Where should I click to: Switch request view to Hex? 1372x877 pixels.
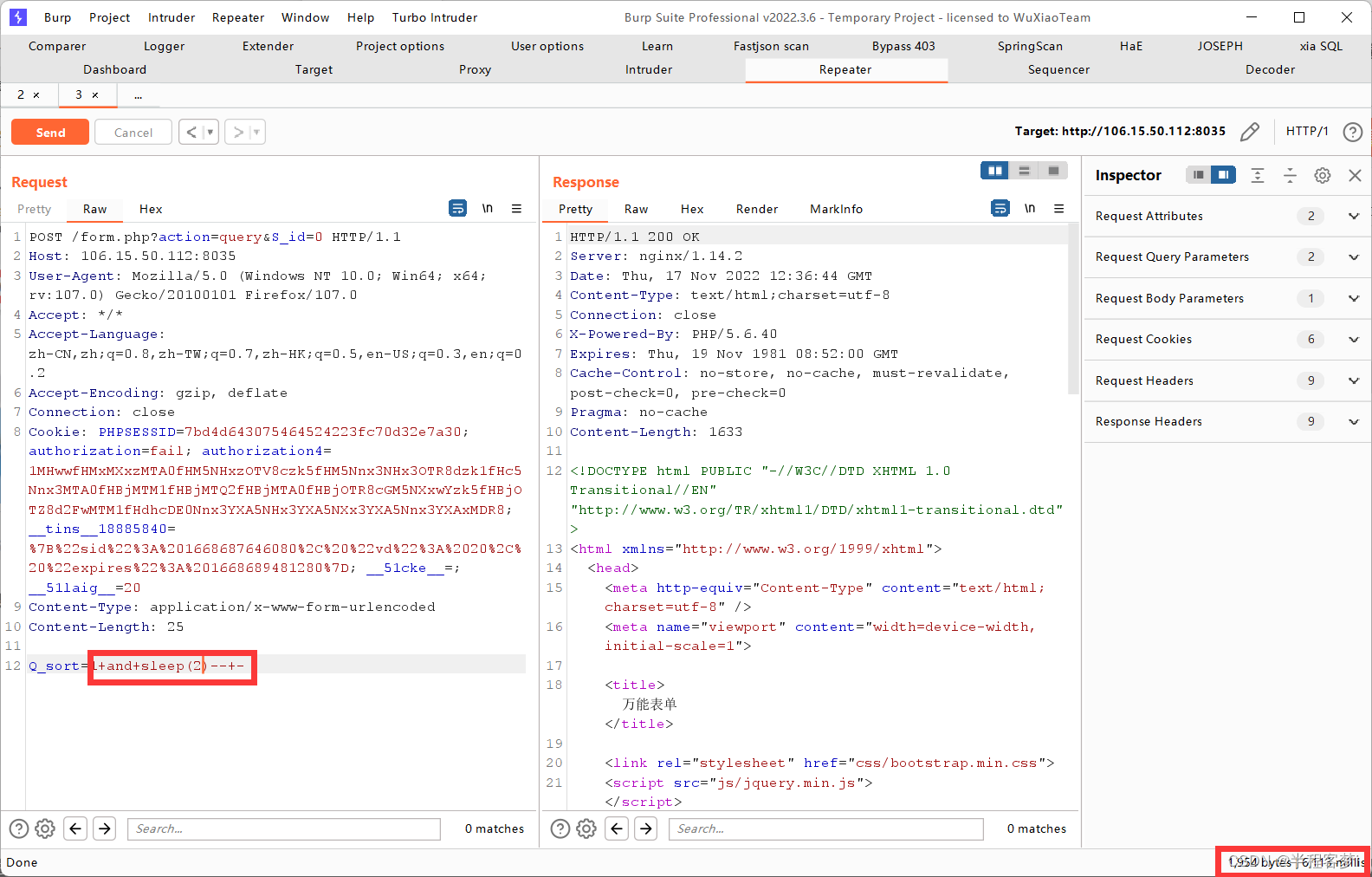point(151,209)
